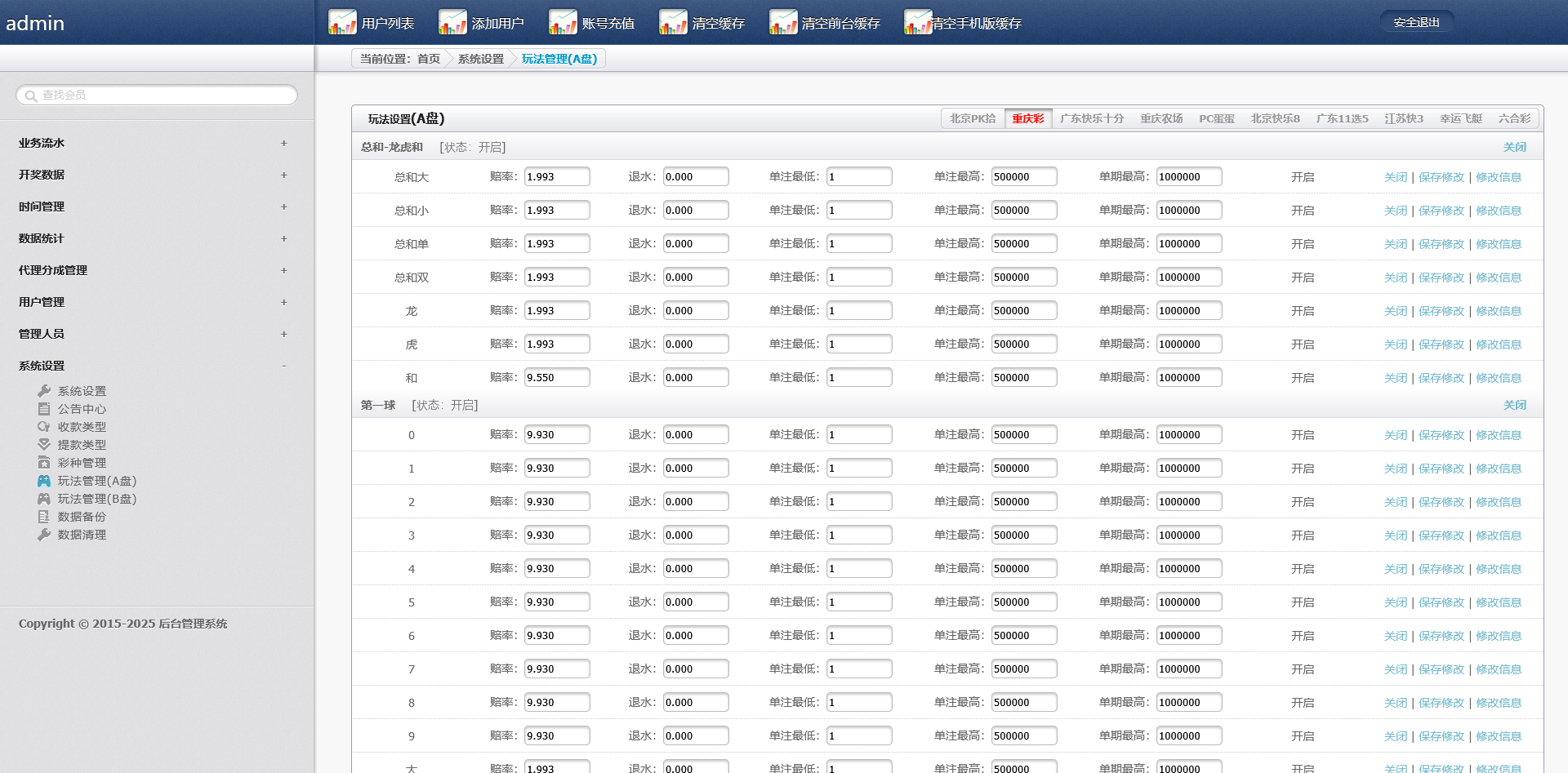Select the 六合彩 lottery tab
Image resolution: width=1568 pixels, height=773 pixels.
point(1514,118)
